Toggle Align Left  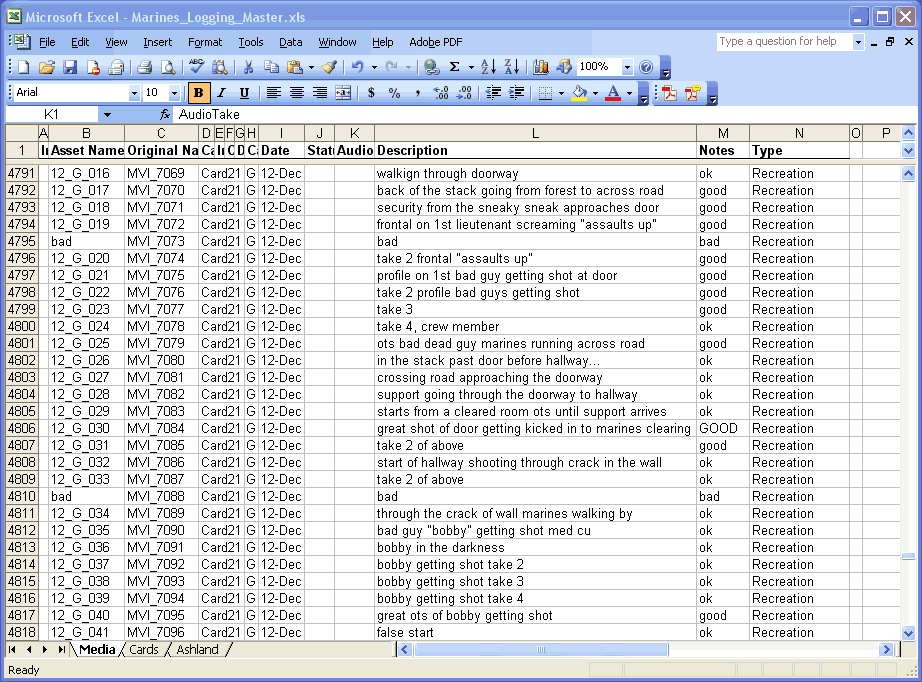pos(273,93)
